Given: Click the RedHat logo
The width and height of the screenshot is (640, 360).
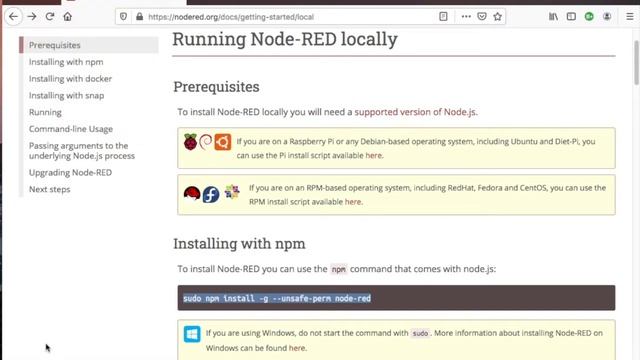Looking at the screenshot, I should coord(192,193).
